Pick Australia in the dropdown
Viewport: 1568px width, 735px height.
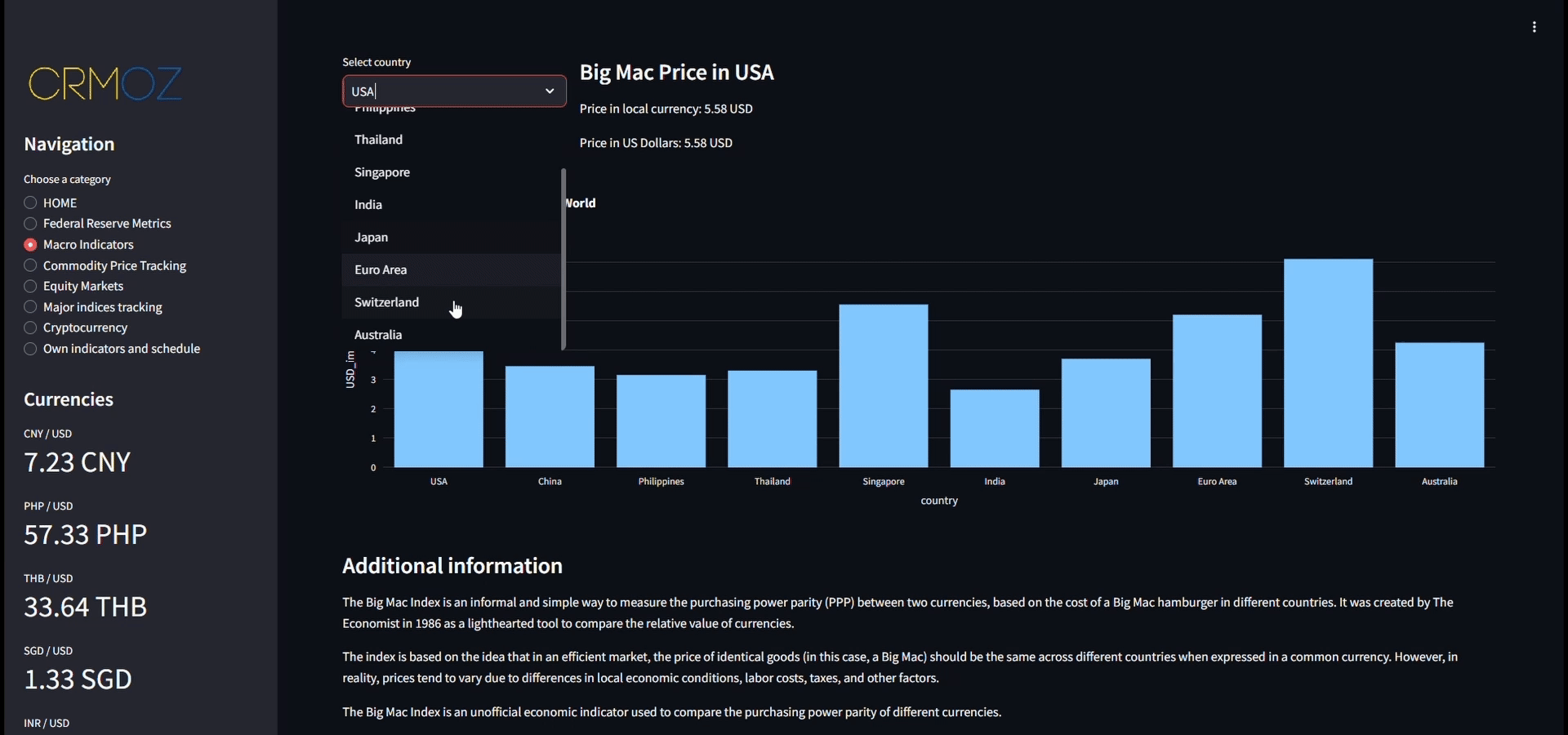(378, 335)
